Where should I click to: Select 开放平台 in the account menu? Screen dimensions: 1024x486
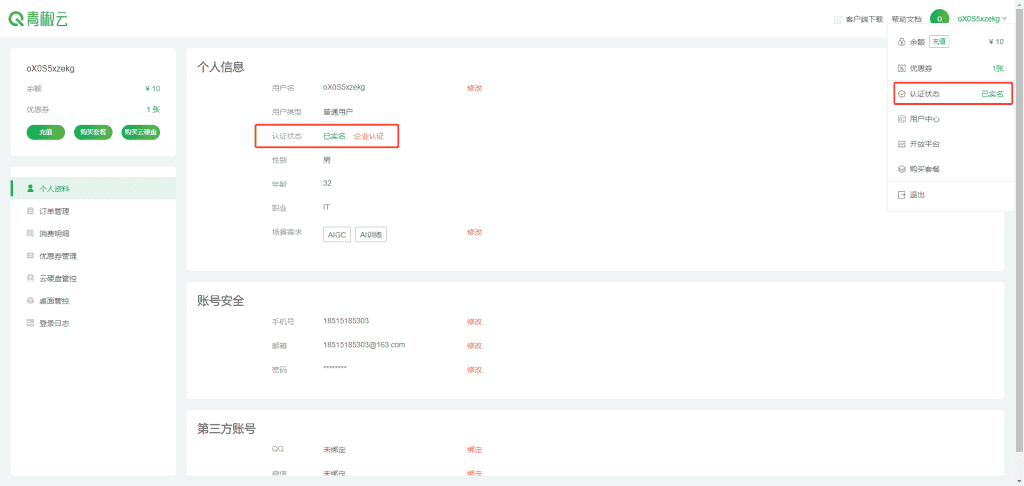tap(924, 144)
